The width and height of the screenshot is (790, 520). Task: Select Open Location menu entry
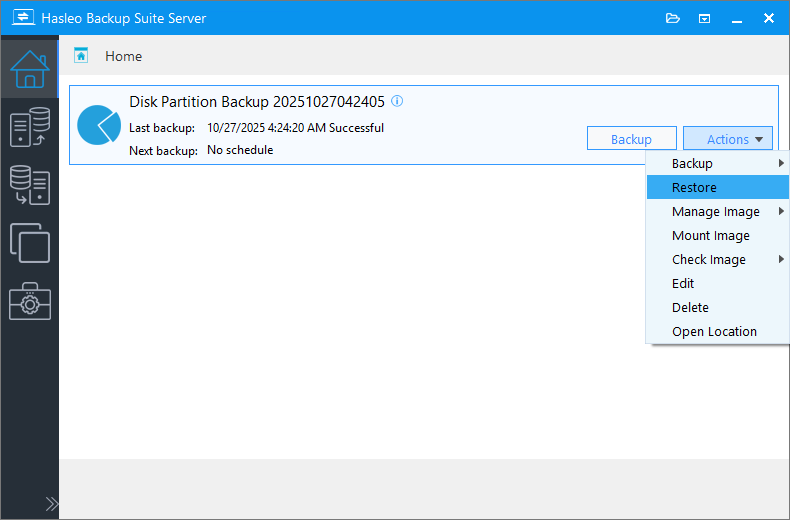(717, 332)
